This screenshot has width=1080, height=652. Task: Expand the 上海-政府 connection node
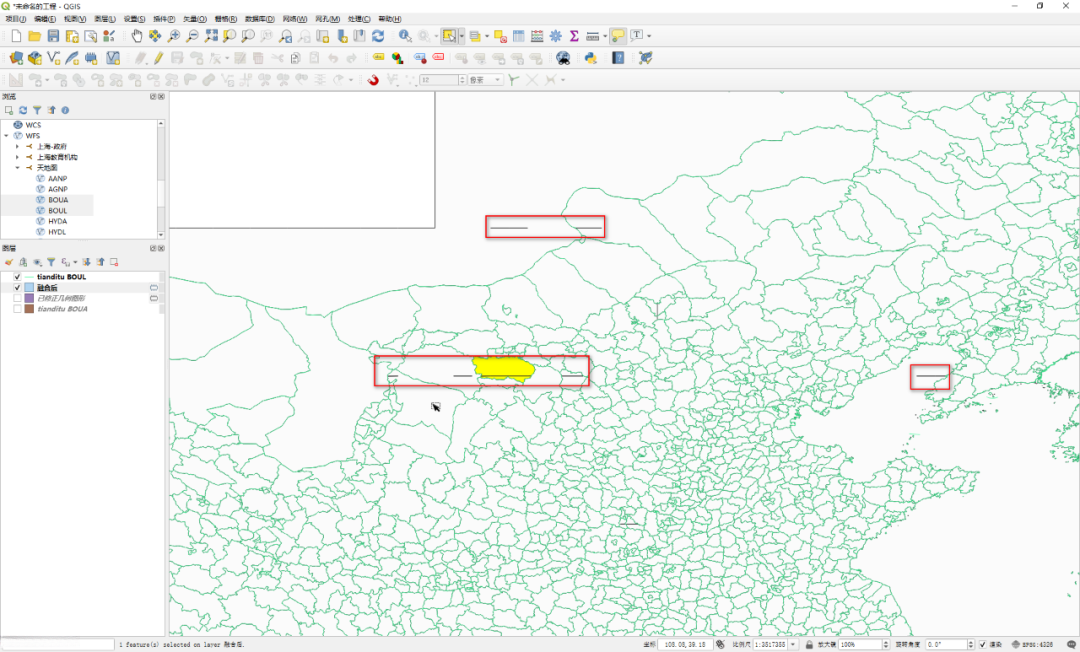coord(17,146)
